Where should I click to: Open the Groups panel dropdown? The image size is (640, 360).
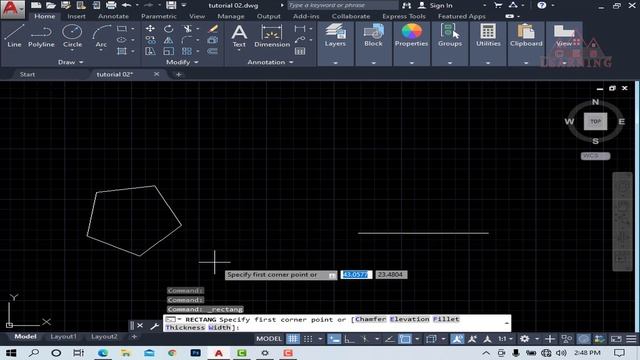450,63
